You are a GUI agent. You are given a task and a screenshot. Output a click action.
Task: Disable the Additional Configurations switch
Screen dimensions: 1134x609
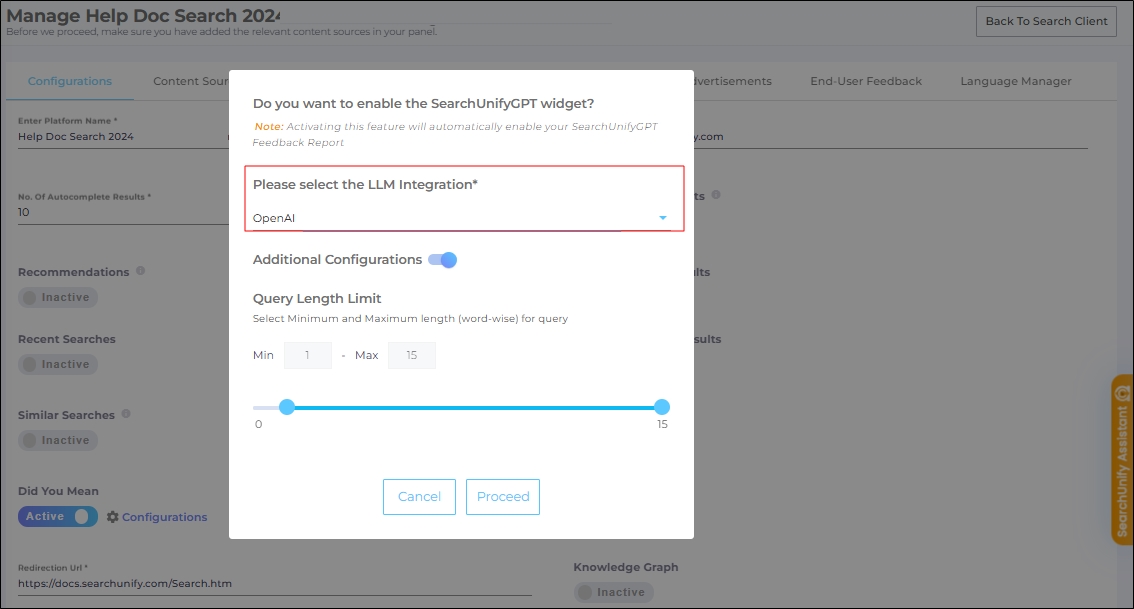pos(442,260)
